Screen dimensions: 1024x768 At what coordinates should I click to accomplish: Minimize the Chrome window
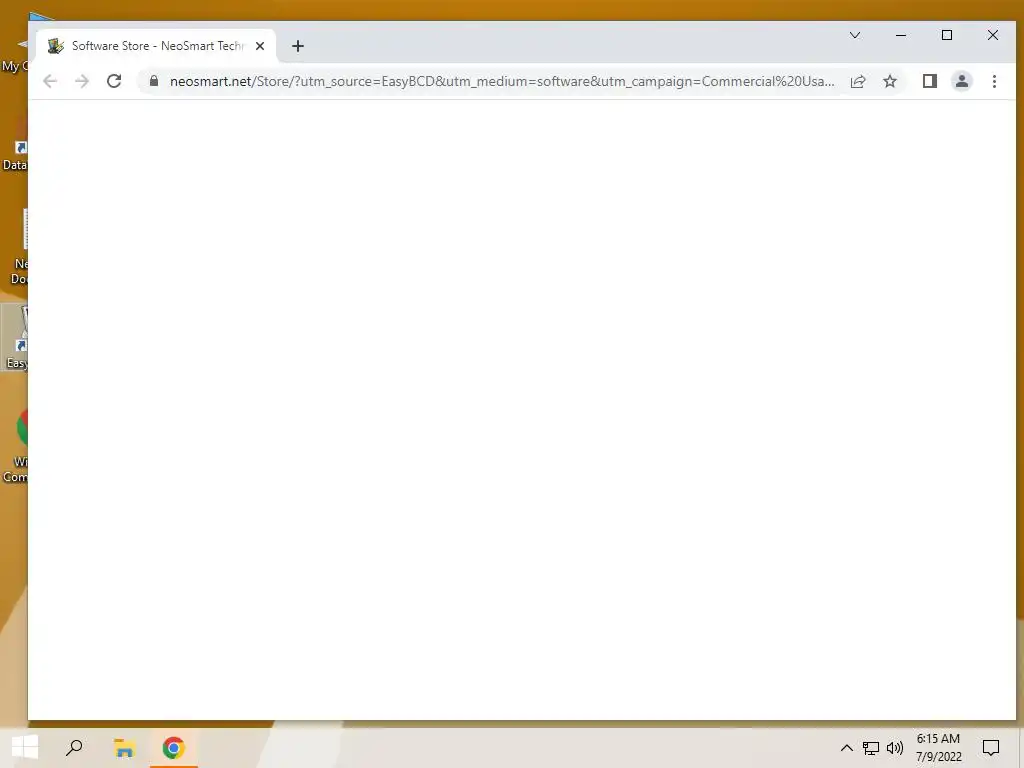901,35
